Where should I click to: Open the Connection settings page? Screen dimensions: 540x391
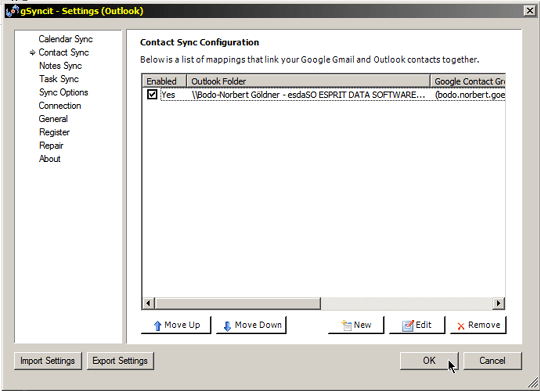pos(60,105)
